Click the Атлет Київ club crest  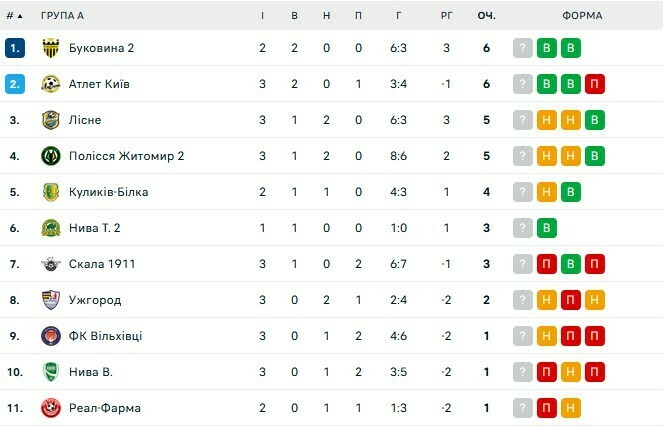51,84
